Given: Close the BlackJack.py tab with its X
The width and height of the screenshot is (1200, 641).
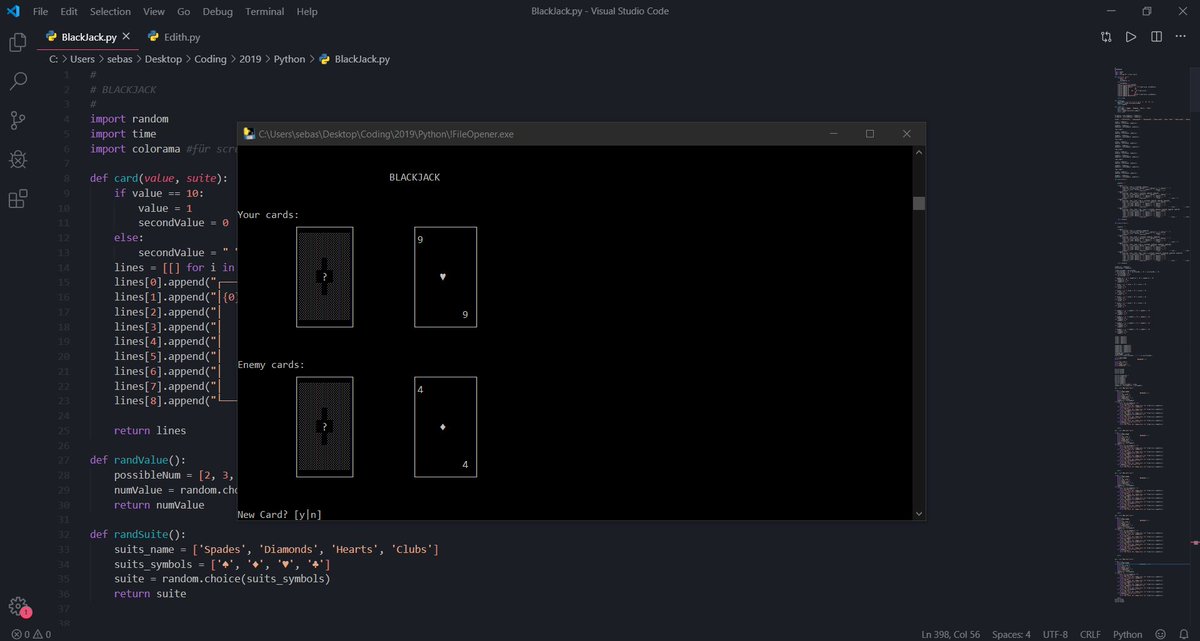Looking at the screenshot, I should [x=128, y=37].
